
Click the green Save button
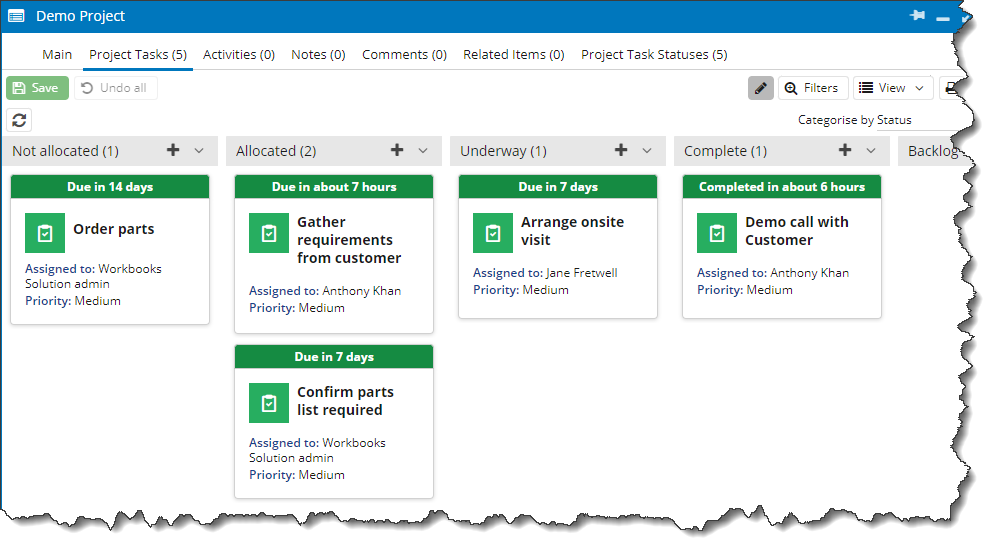(x=38, y=88)
